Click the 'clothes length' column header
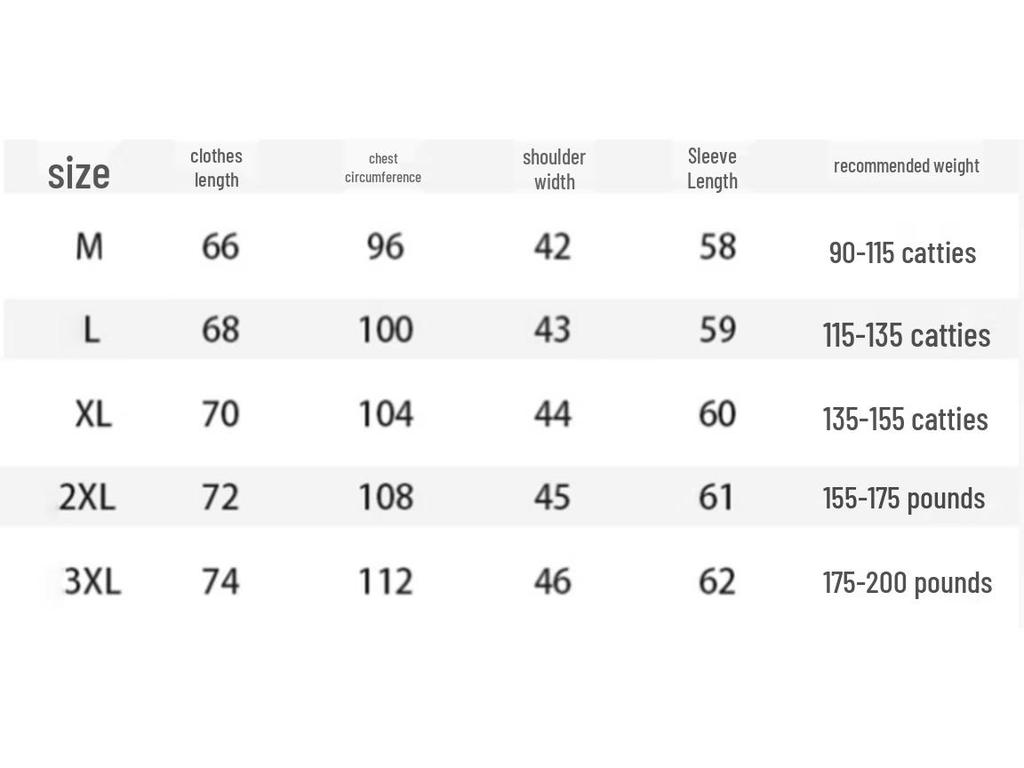 click(x=216, y=168)
